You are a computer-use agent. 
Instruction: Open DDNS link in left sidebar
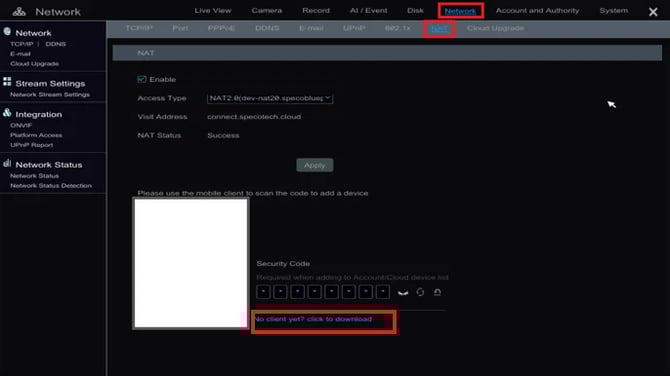56,44
